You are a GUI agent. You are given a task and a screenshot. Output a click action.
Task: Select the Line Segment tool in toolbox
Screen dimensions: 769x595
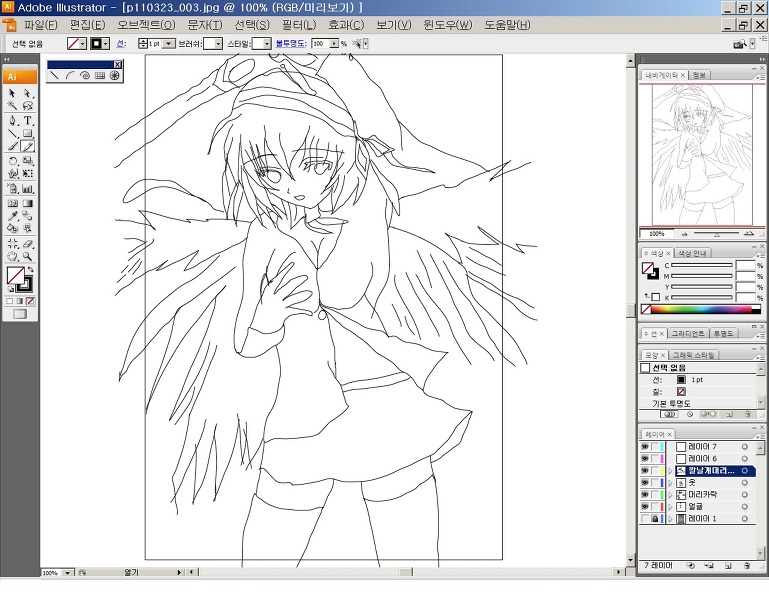click(x=12, y=133)
